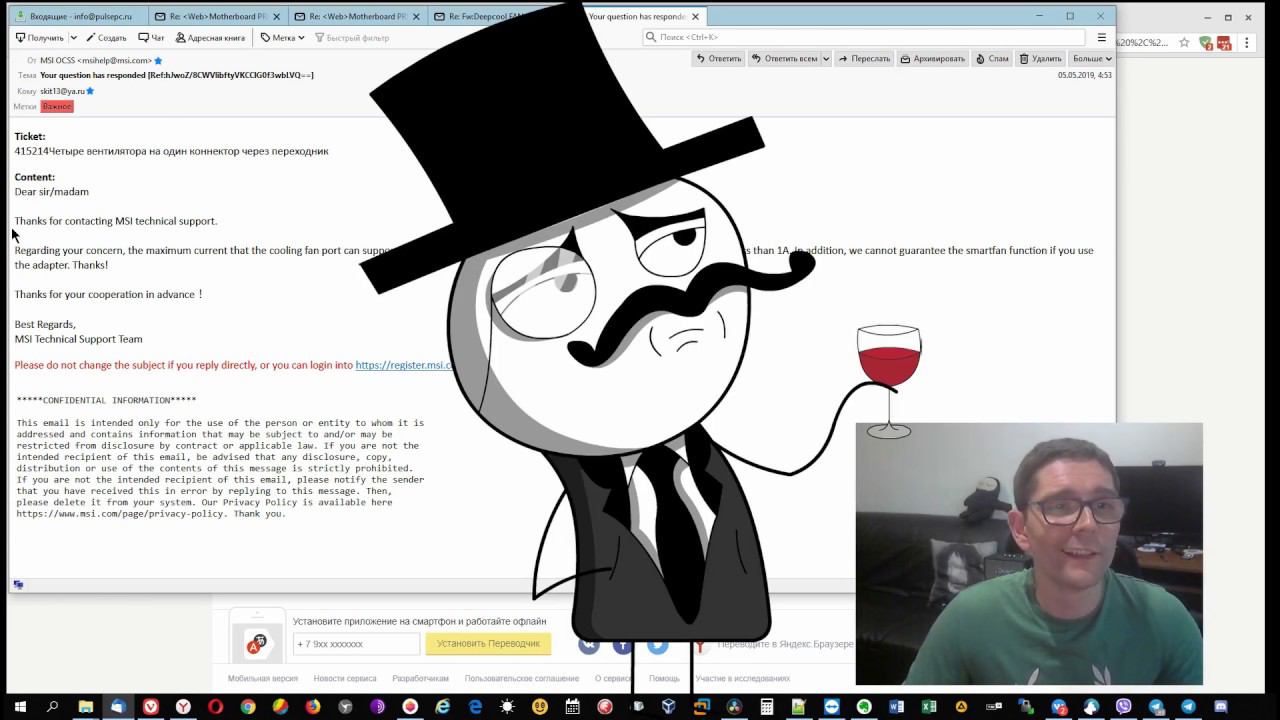Open TeamViewer from the taskbar
Viewport: 1280px width, 720px height.
(x=832, y=707)
